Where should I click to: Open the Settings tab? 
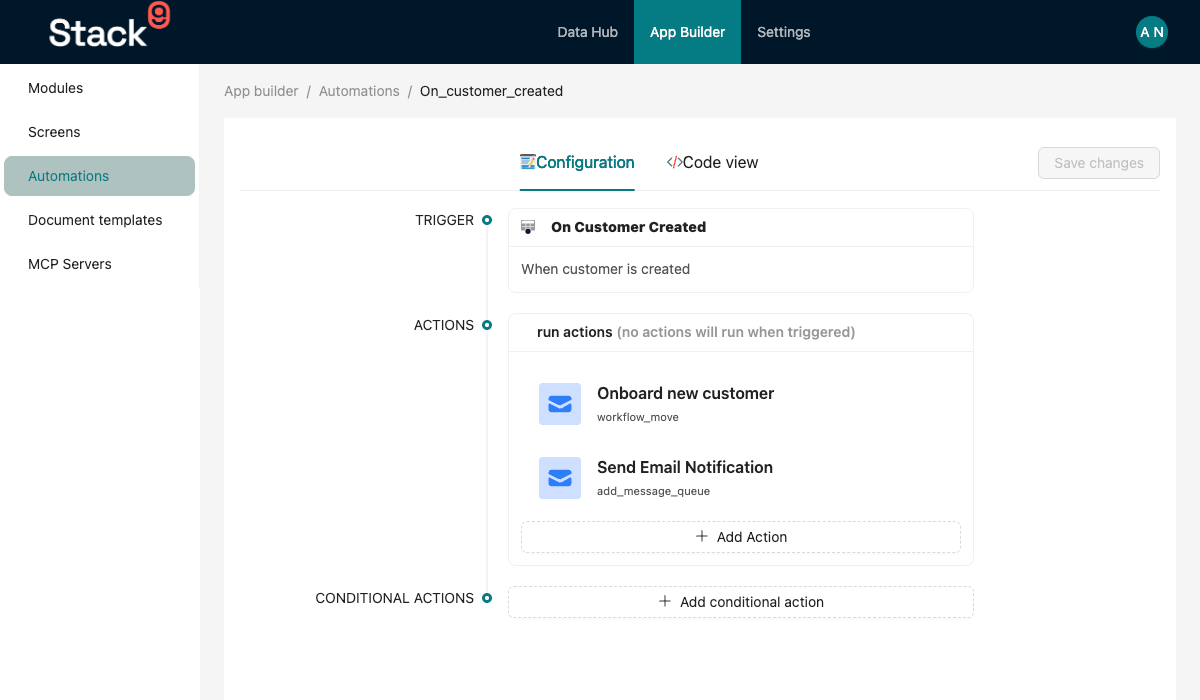784,32
